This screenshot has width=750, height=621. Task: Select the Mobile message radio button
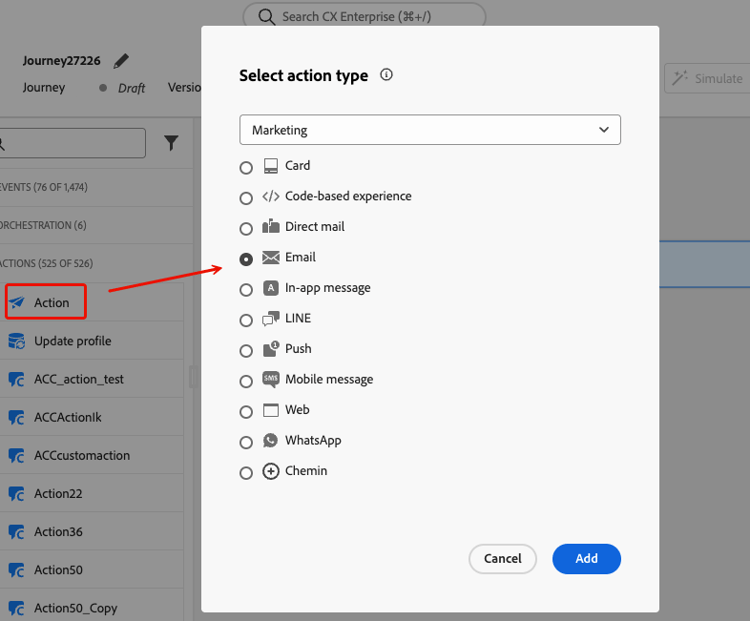click(x=246, y=381)
